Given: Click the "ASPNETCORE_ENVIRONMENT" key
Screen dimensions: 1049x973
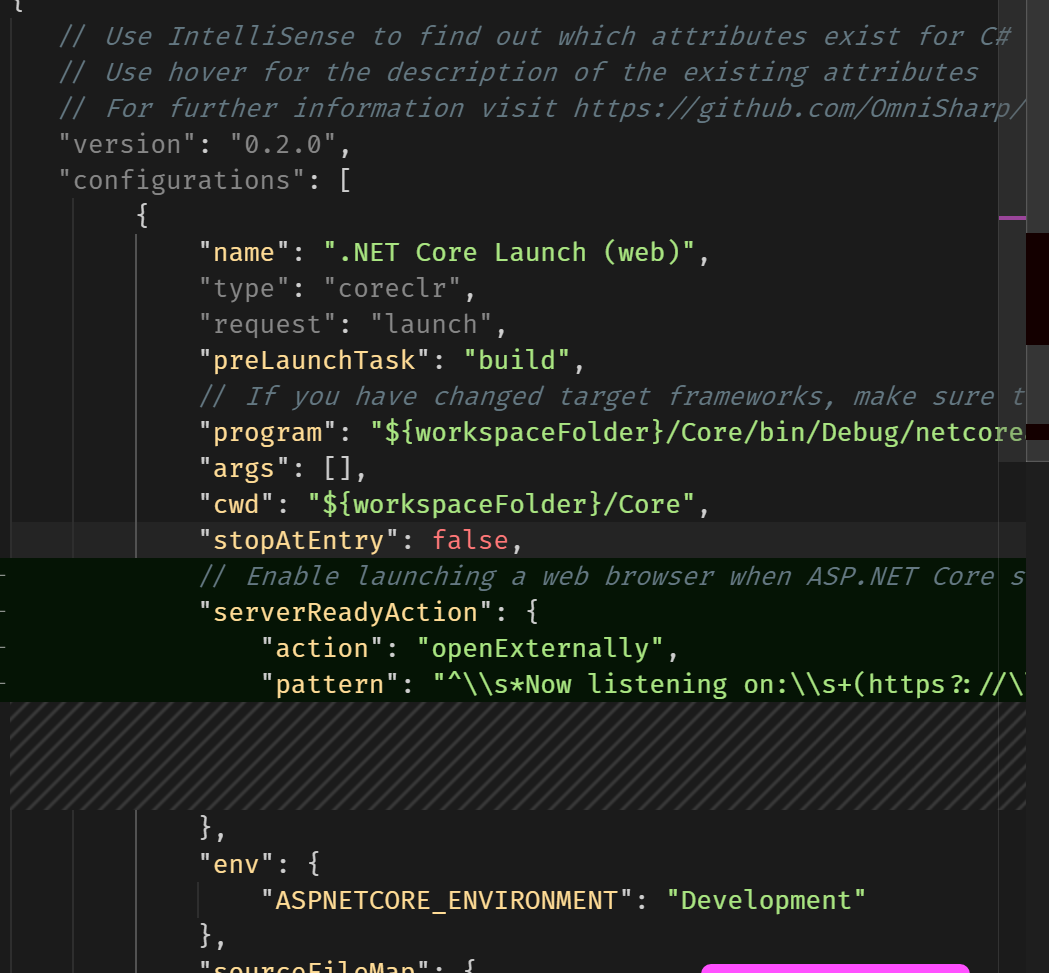Looking at the screenshot, I should pos(446,901).
